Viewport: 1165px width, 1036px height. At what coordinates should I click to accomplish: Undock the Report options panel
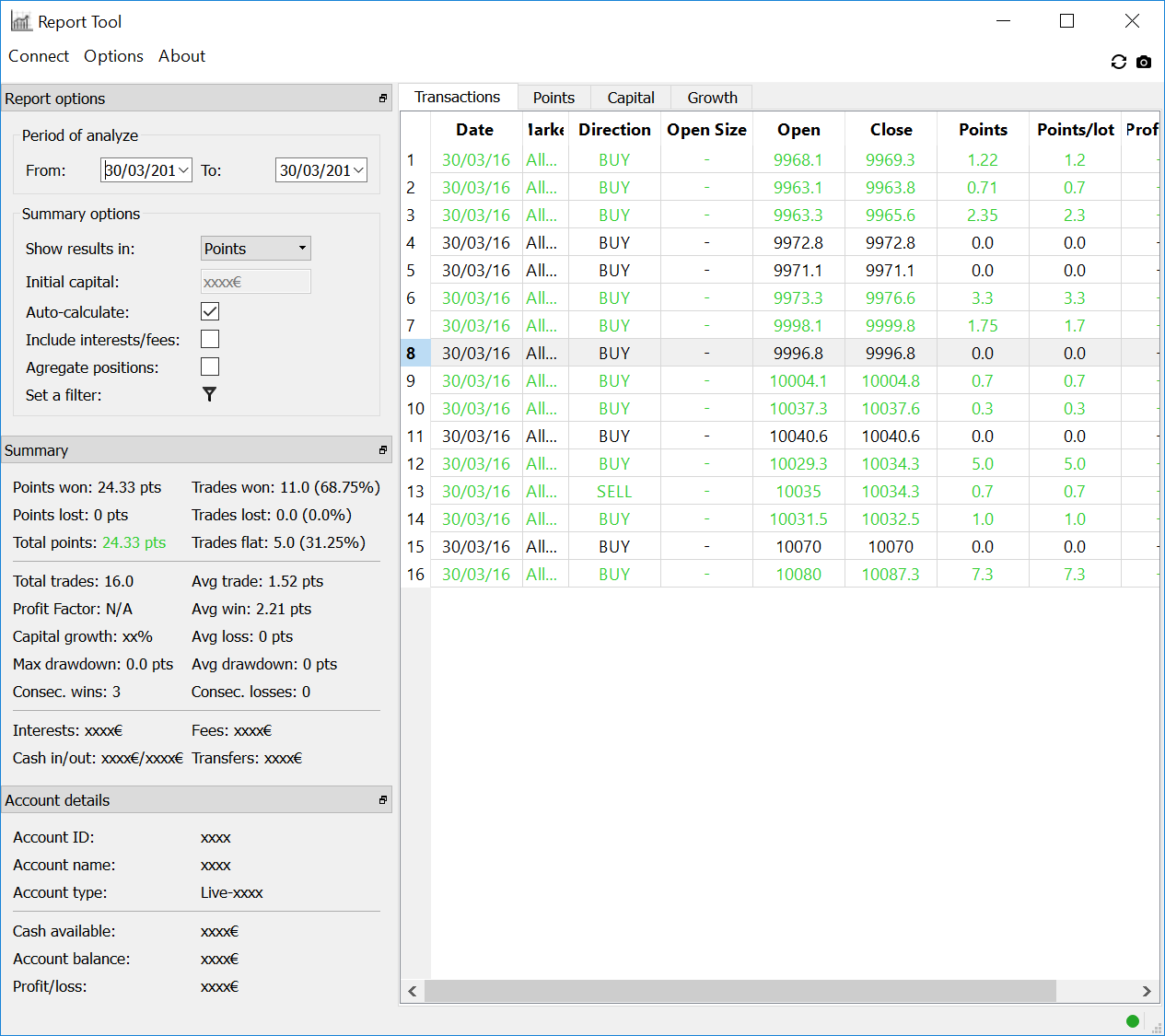pos(383,99)
